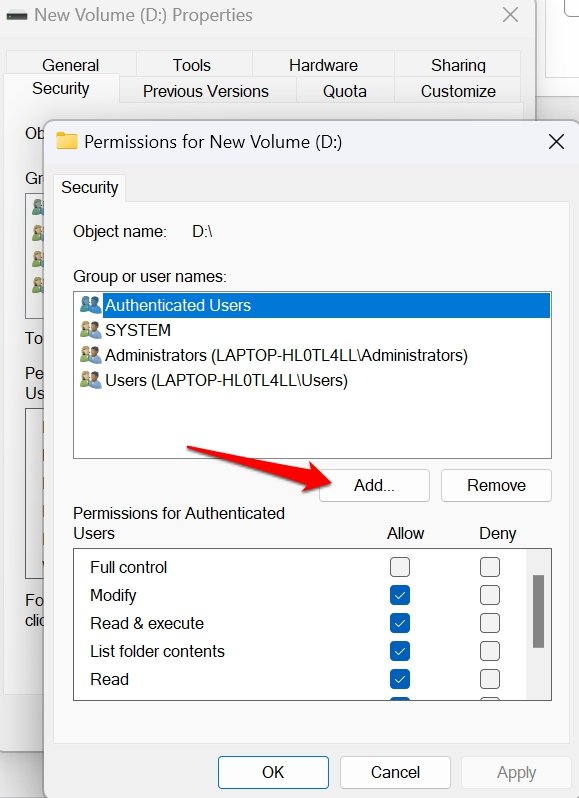Tick Allow checkbox for Full control
This screenshot has height=798, width=579.
click(400, 567)
